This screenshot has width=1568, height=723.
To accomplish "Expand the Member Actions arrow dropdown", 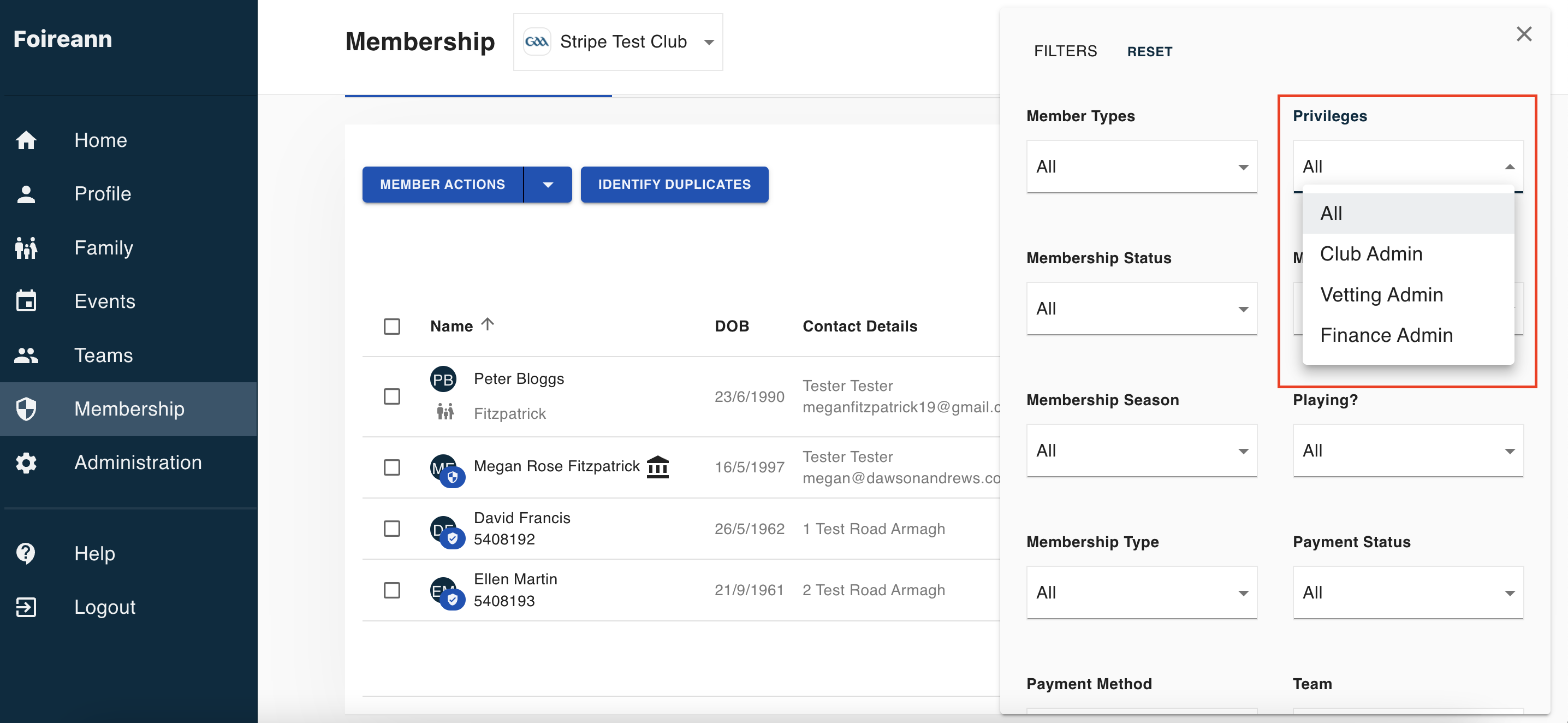I will click(x=548, y=185).
